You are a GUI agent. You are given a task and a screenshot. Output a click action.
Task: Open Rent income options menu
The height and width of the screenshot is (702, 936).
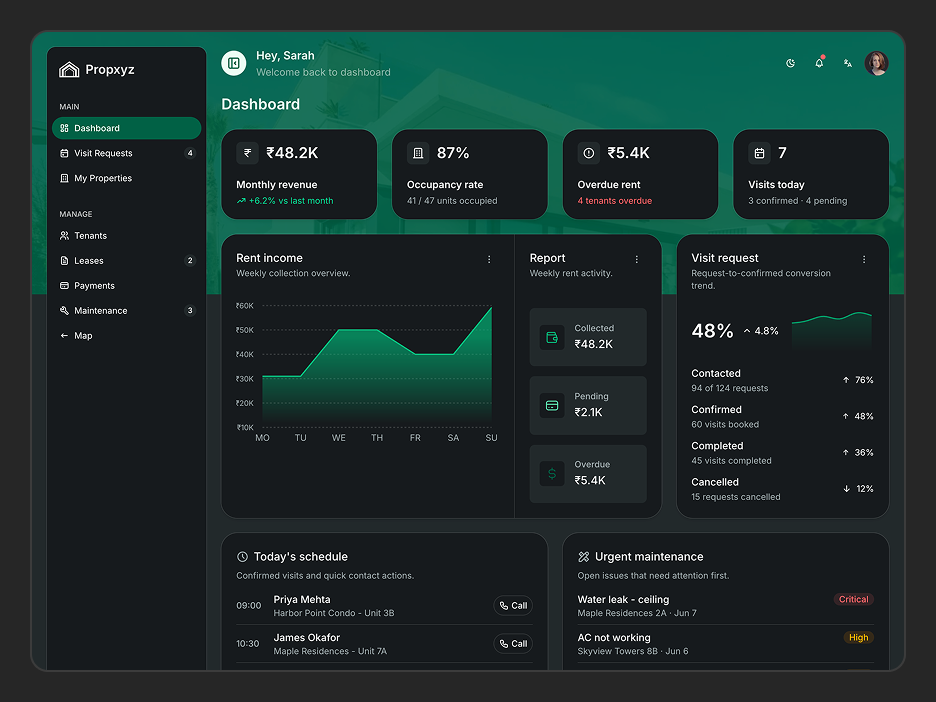[x=489, y=260]
